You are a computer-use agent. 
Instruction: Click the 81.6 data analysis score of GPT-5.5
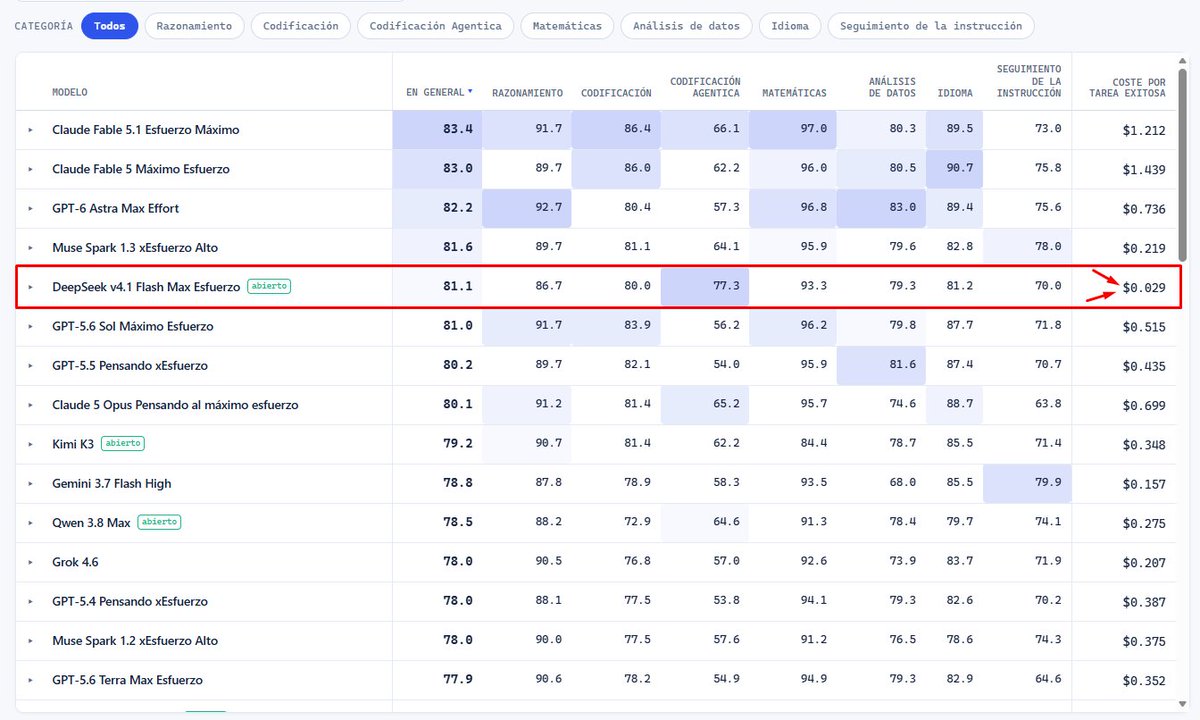coord(902,366)
